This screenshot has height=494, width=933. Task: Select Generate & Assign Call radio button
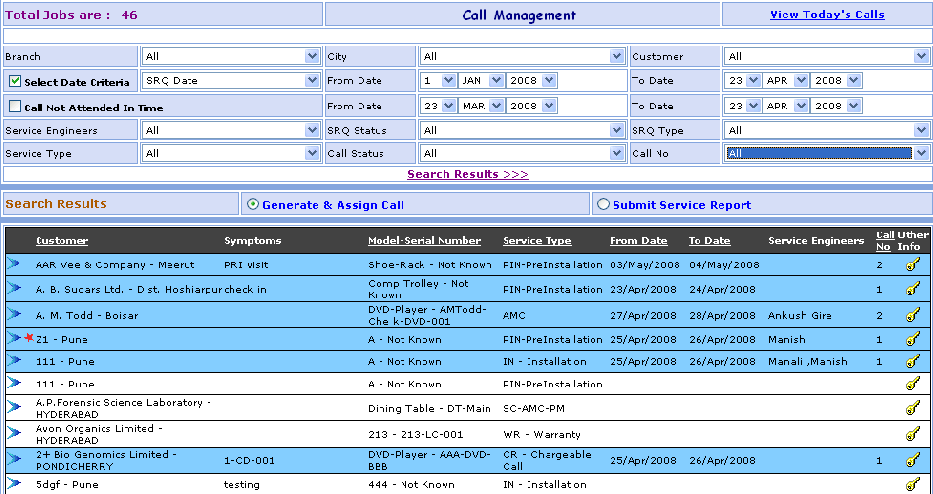(x=253, y=205)
